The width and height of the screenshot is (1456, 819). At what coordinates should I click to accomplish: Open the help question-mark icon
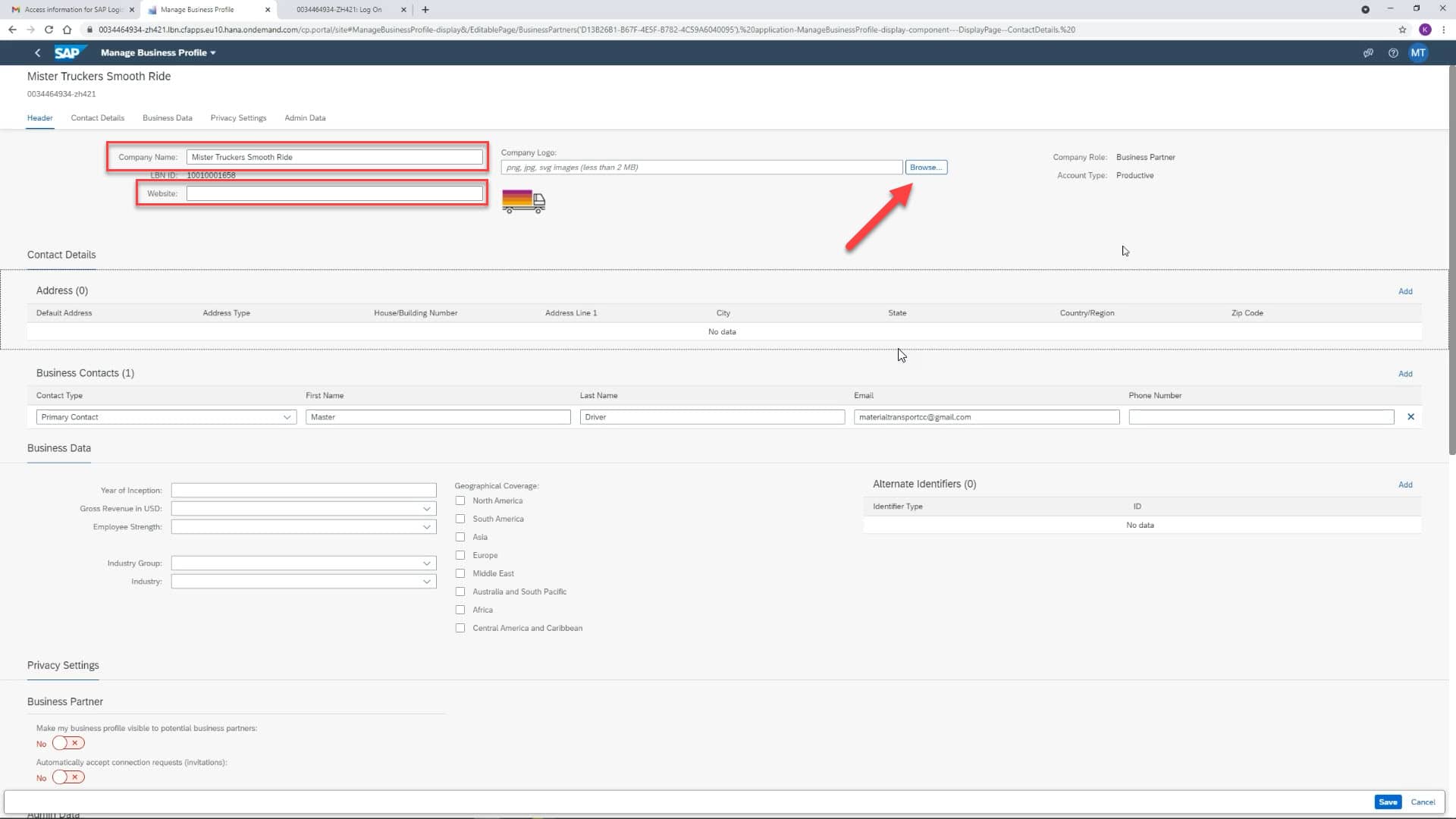pos(1393,53)
